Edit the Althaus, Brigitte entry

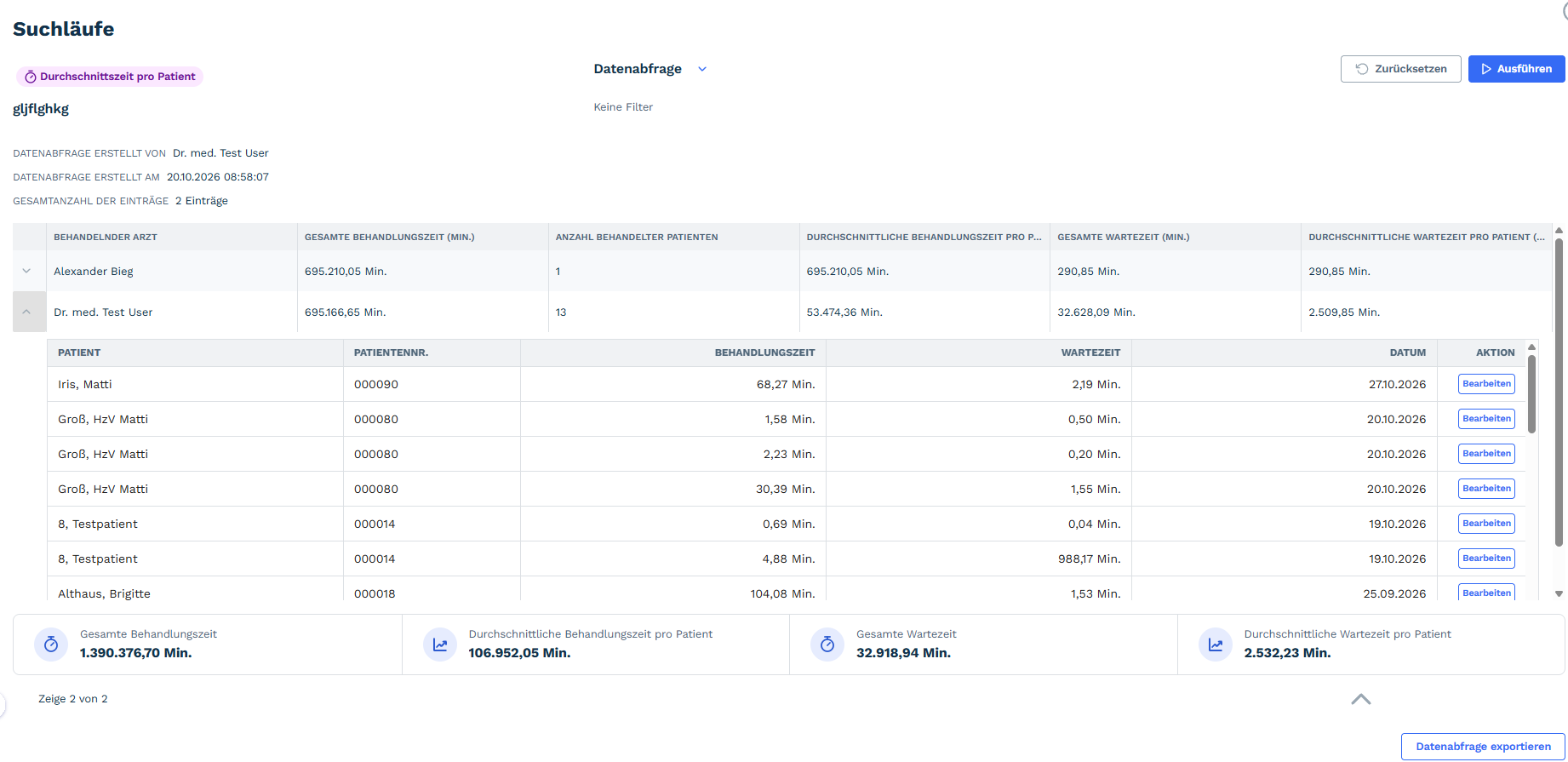coord(1486,593)
